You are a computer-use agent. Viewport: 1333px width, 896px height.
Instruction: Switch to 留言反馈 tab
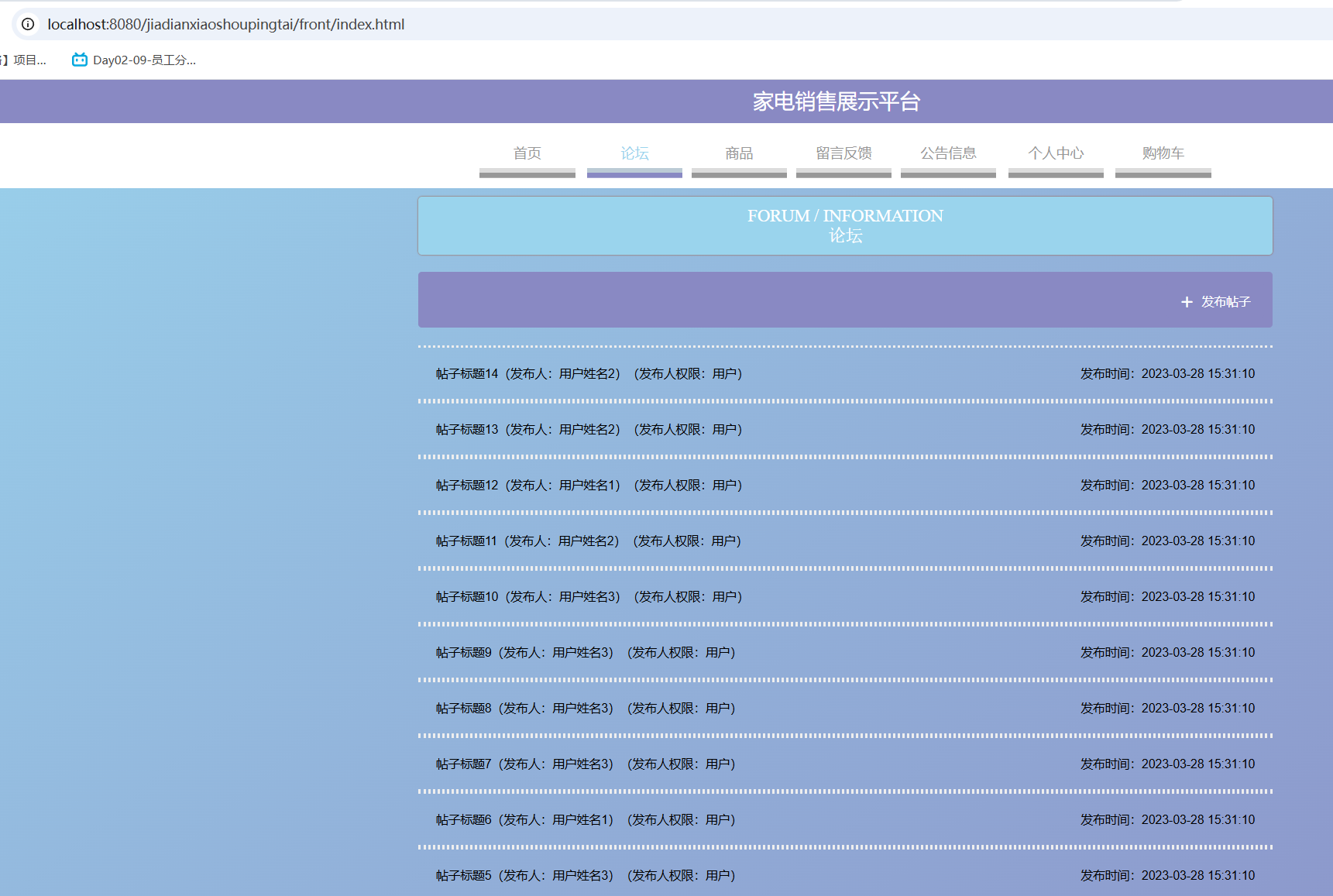(x=843, y=153)
